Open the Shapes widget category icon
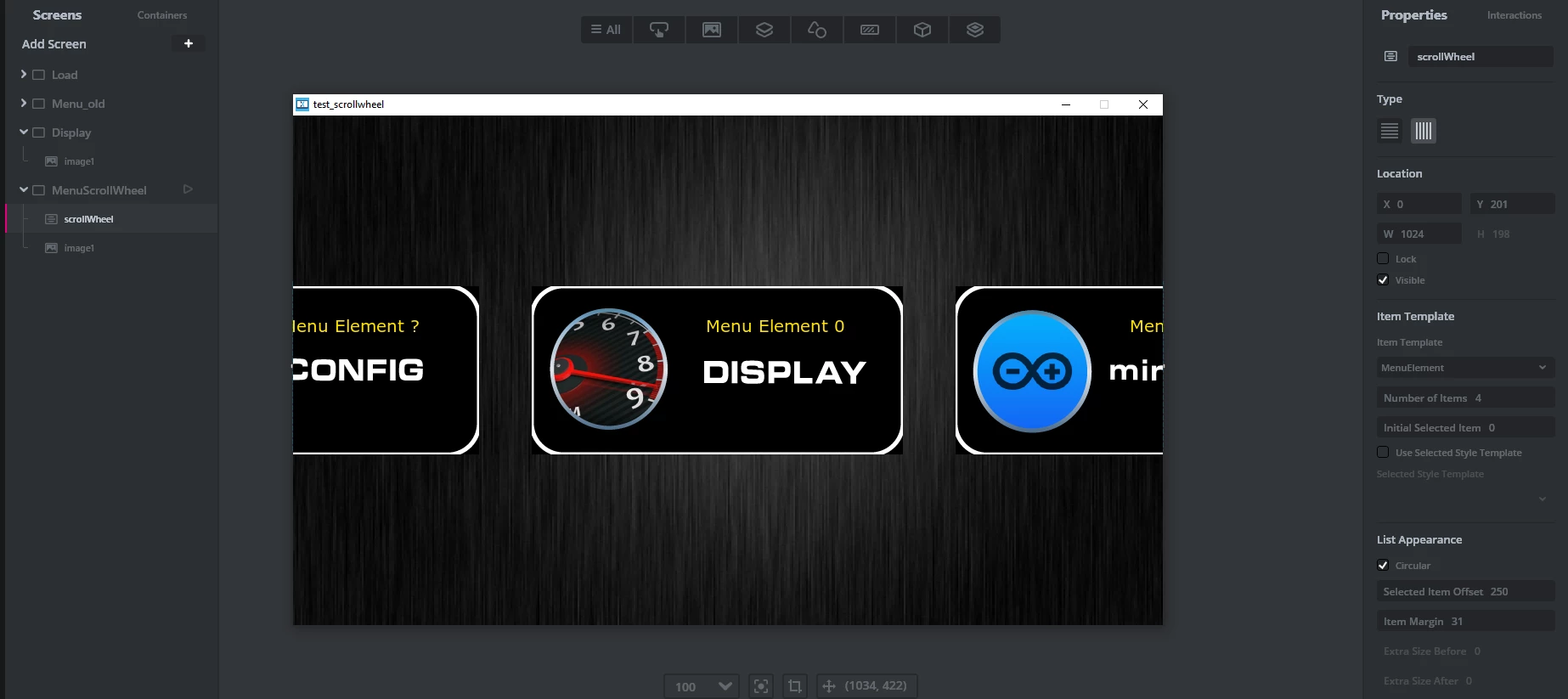1568x699 pixels. (x=817, y=30)
